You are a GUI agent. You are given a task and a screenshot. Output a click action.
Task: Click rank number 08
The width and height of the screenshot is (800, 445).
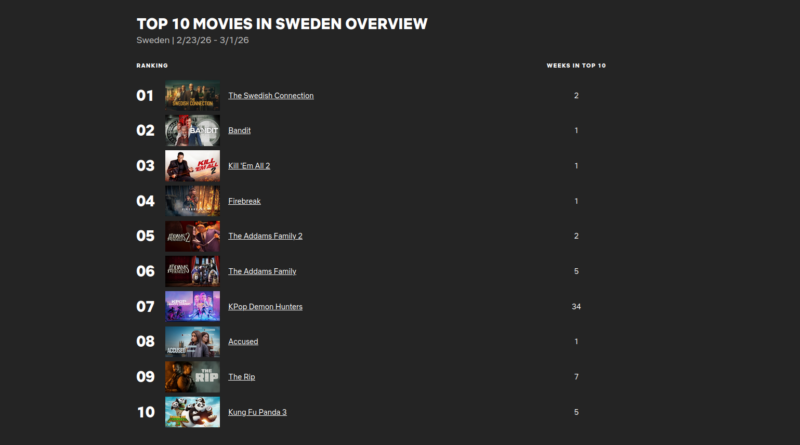145,341
